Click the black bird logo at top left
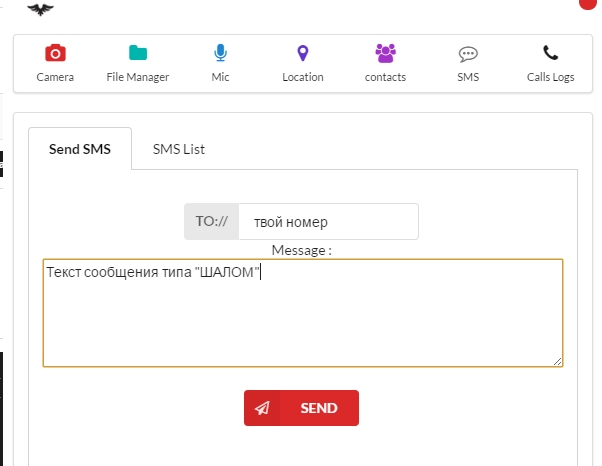602x466 pixels. tap(41, 9)
